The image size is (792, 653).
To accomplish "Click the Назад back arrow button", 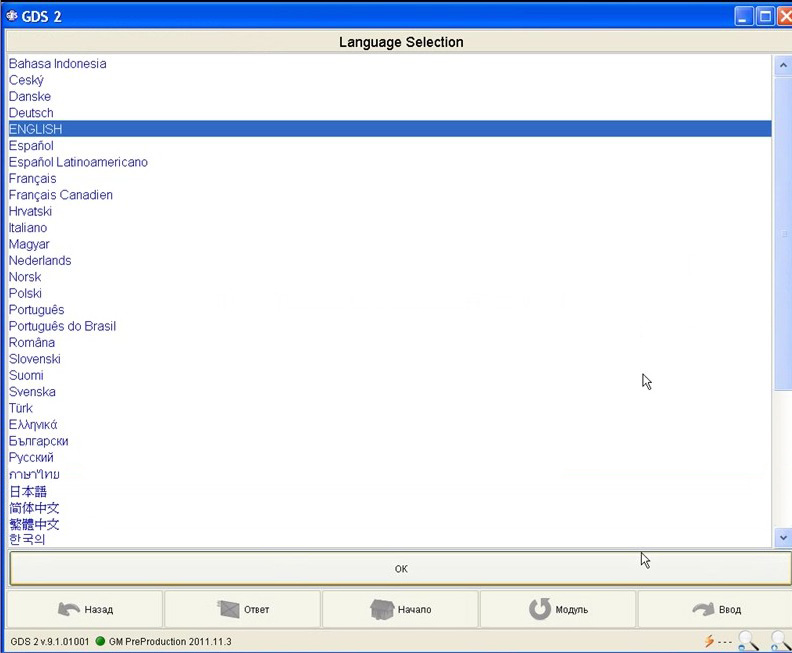I will [x=85, y=609].
